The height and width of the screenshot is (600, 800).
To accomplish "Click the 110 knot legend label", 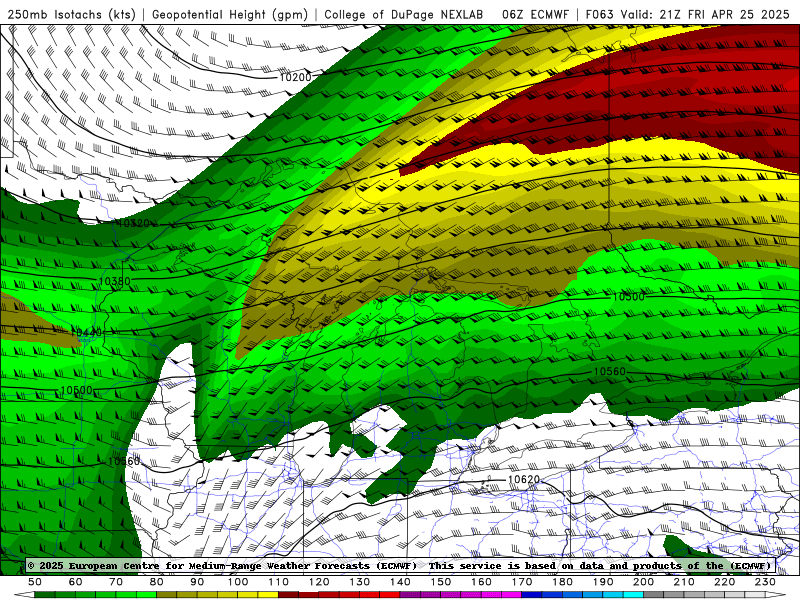I will click(x=279, y=582).
